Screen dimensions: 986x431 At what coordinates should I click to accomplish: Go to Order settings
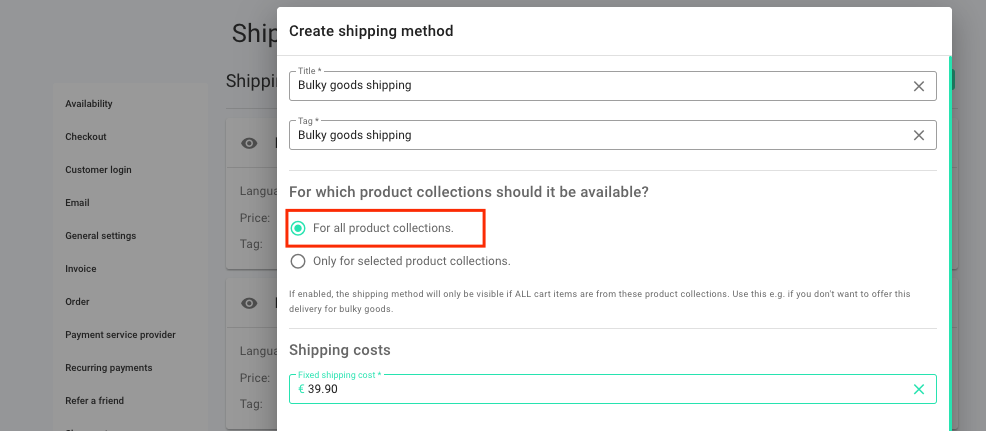[x=77, y=302]
